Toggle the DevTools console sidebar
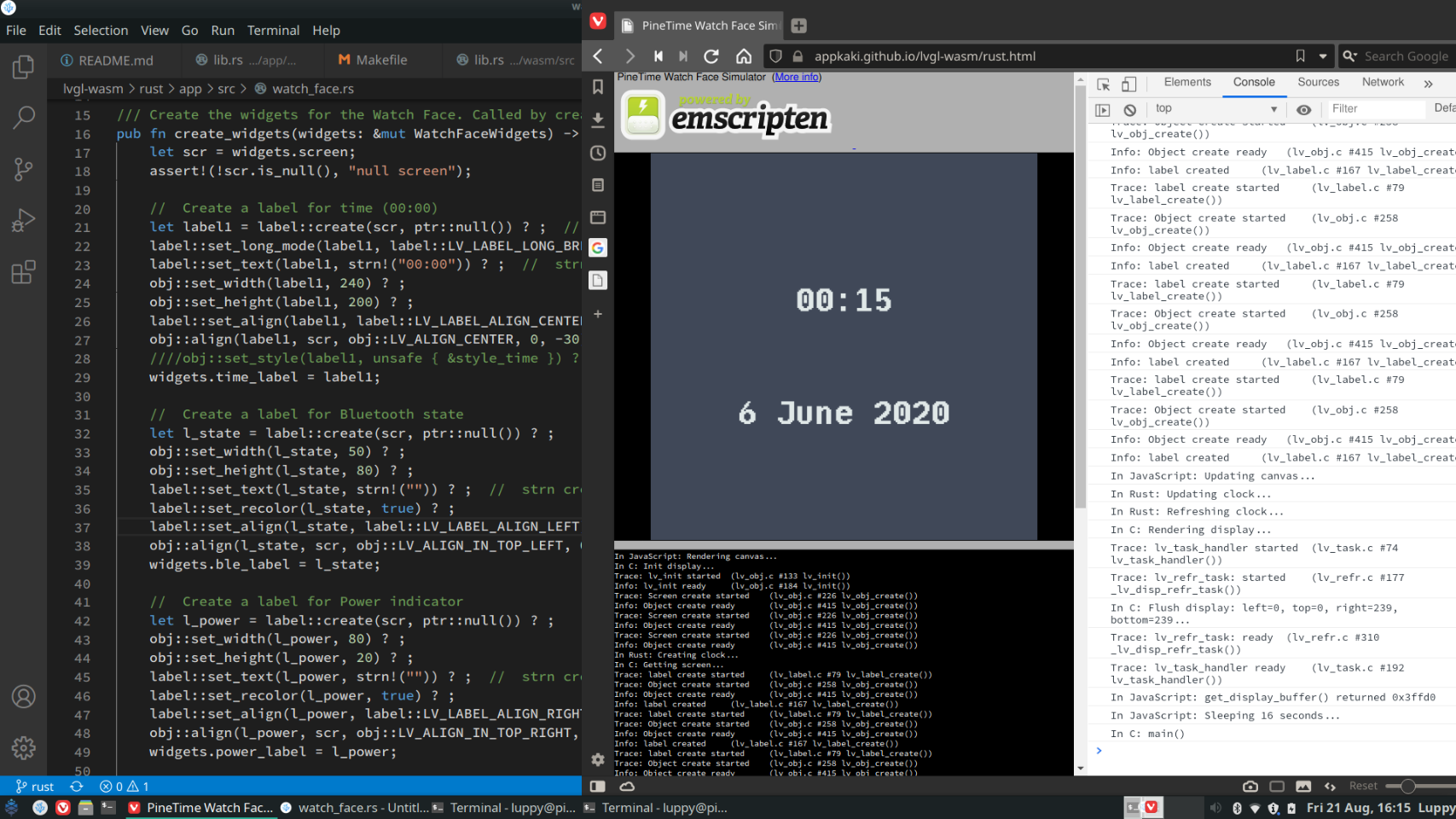Viewport: 1456px width, 819px height. tap(1103, 109)
